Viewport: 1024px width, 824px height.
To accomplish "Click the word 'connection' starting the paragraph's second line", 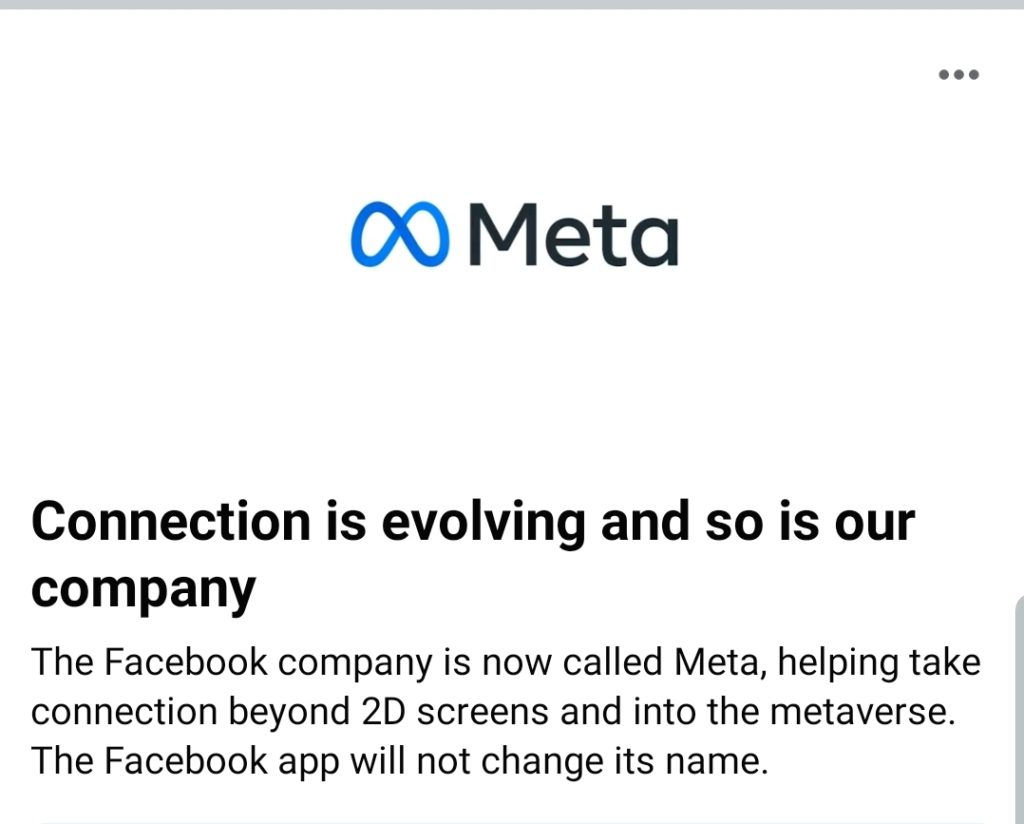I will tap(125, 711).
